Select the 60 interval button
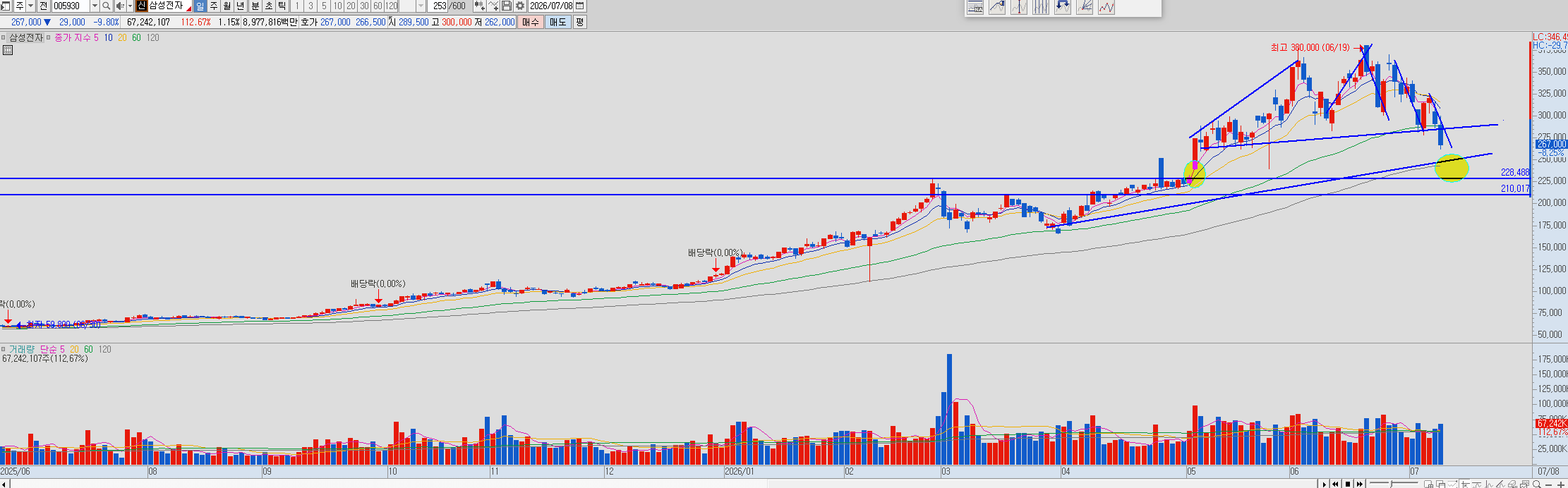This screenshot has height=488, width=1568. point(378,6)
